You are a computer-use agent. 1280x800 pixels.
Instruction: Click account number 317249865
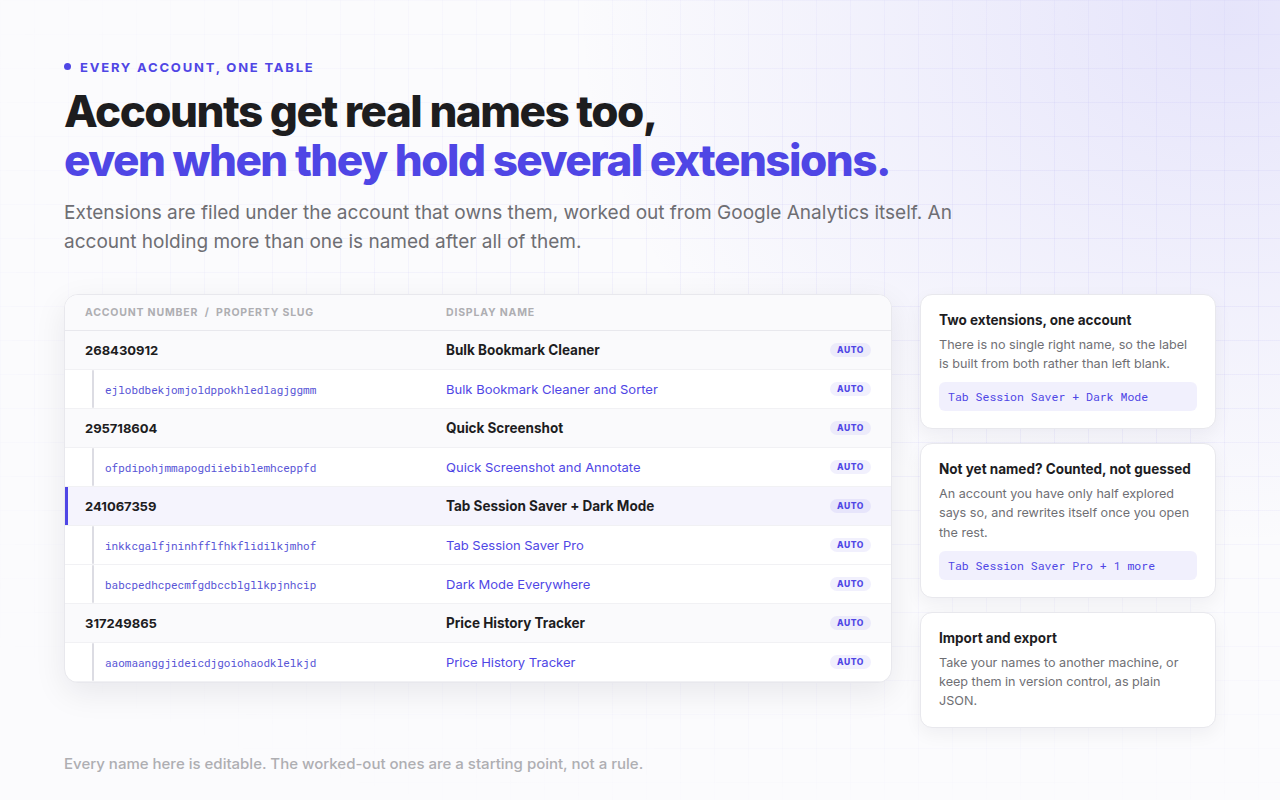[x=121, y=623]
